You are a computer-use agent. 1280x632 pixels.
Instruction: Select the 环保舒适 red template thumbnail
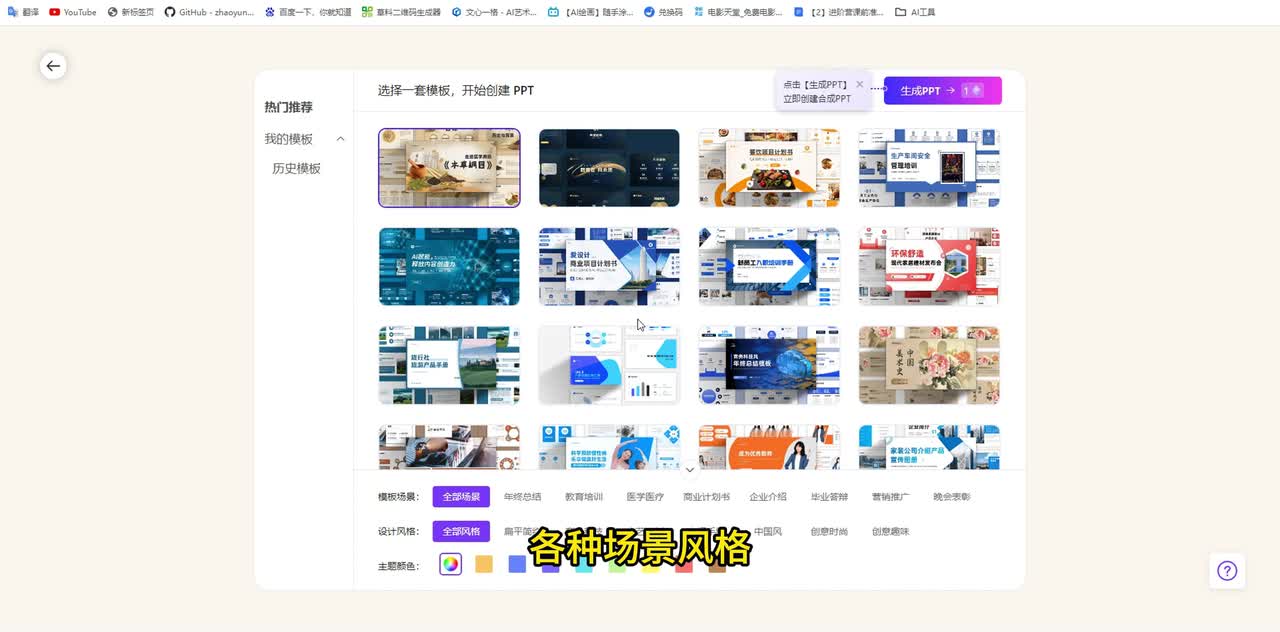(x=929, y=266)
